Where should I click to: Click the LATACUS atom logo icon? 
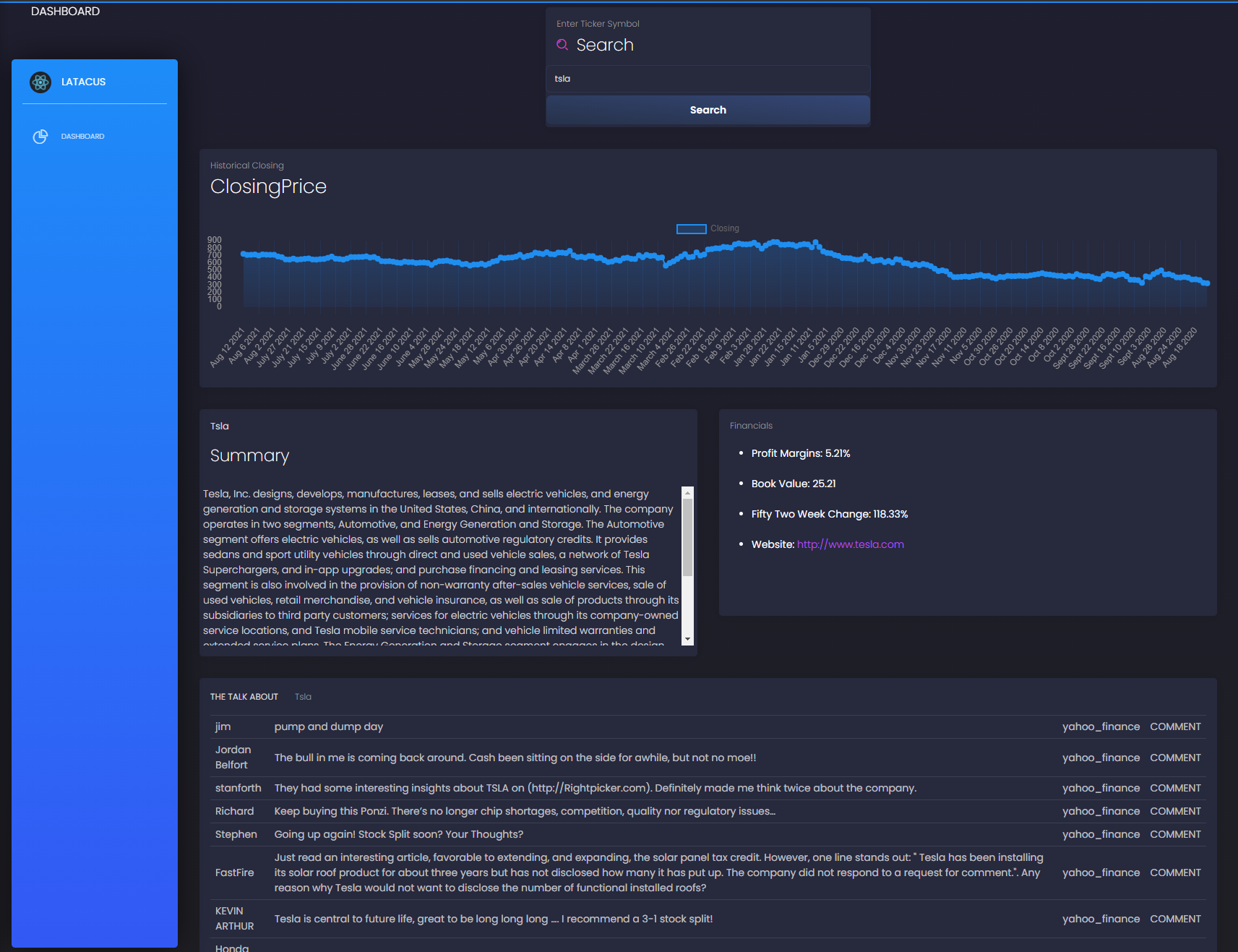tap(40, 82)
